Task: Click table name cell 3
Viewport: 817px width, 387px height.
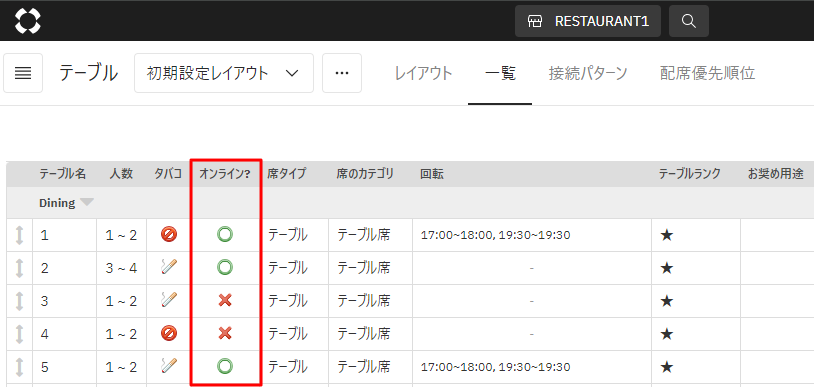Action: 65,301
